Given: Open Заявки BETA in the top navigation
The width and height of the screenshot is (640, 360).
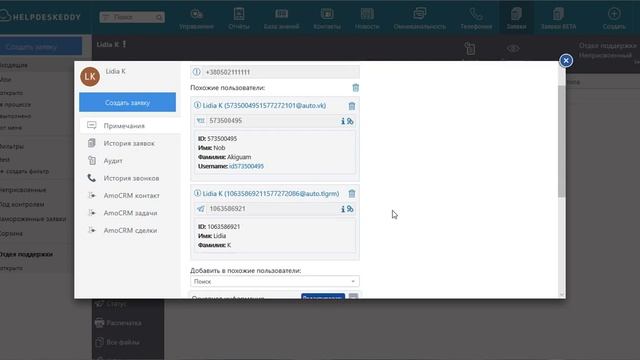Looking at the screenshot, I should coord(558,19).
